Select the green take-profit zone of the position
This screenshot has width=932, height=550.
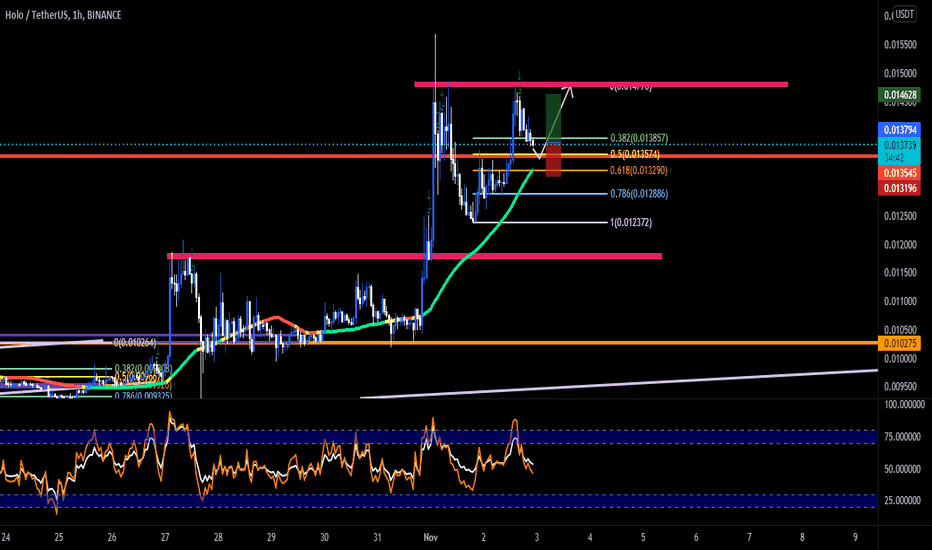coord(553,118)
